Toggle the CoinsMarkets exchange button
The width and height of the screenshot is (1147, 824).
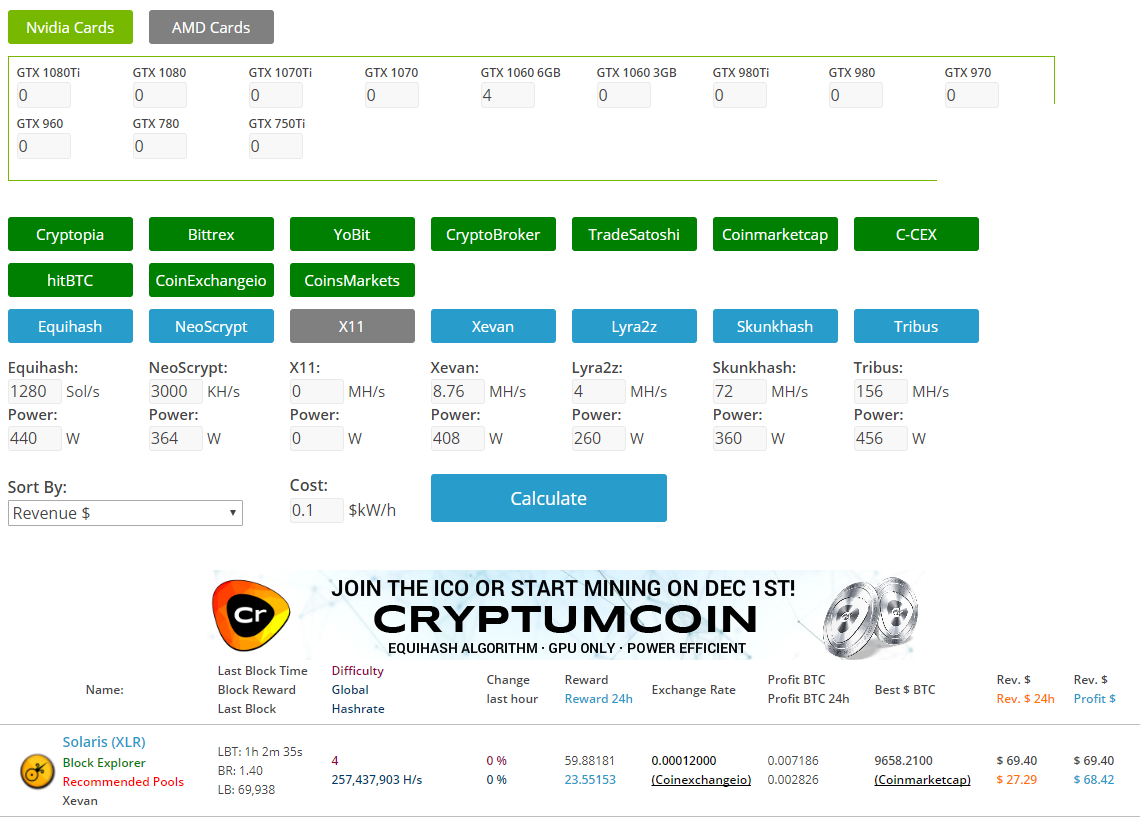[x=353, y=280]
